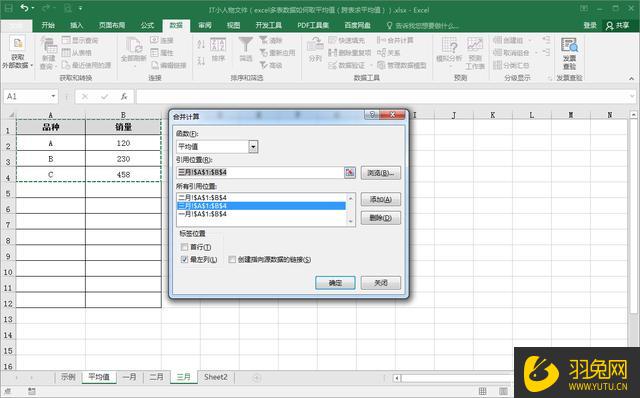The height and width of the screenshot is (398, 640).
Task: Click the sort Z to A icon
Action: click(201, 61)
